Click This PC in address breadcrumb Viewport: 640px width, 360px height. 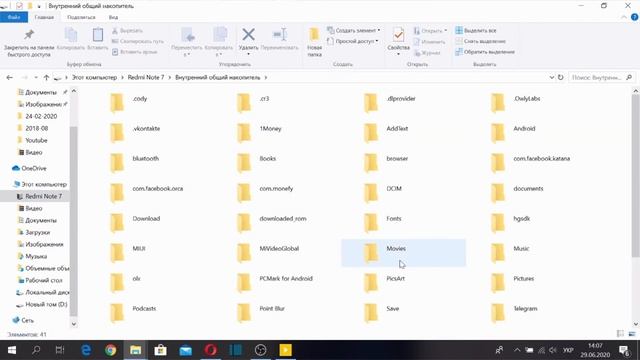94,78
